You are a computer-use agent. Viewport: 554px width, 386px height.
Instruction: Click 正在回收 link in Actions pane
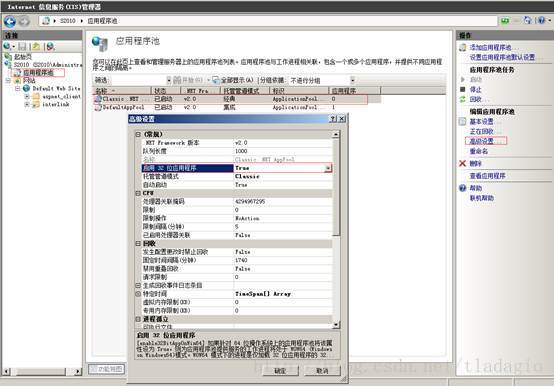point(481,131)
